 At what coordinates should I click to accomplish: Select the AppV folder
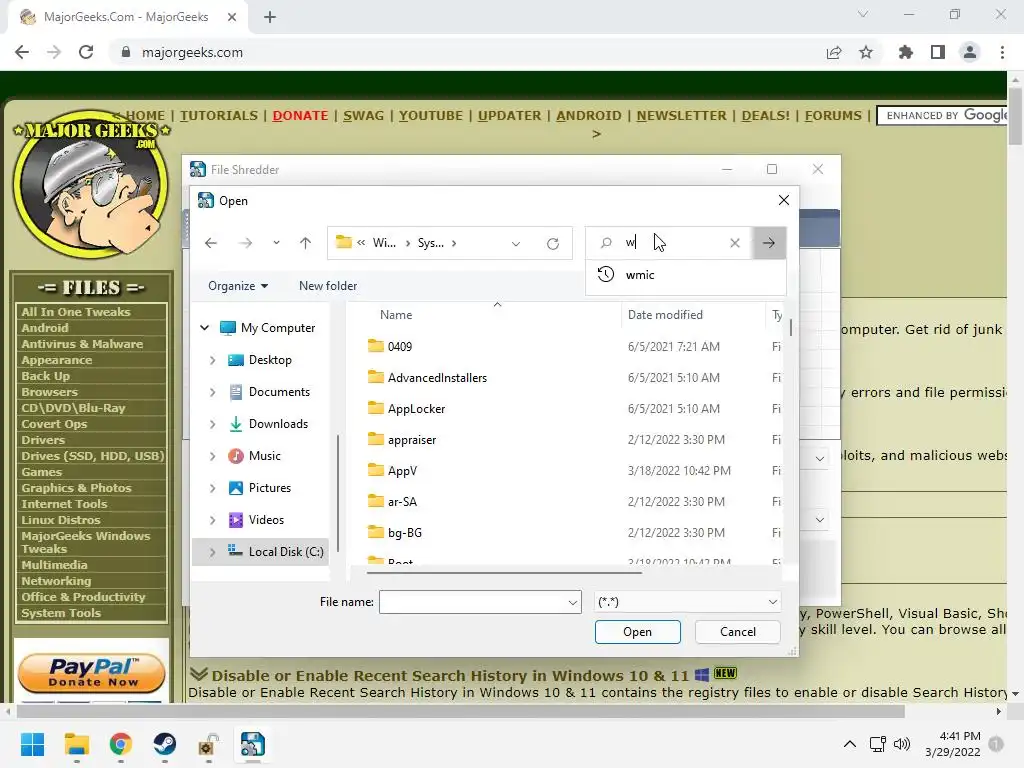(x=392, y=471)
